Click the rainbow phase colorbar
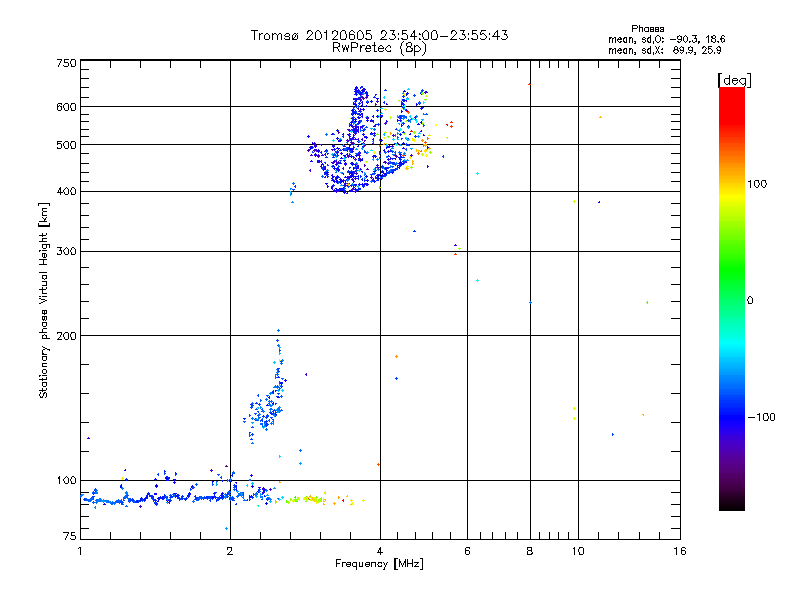 click(732, 298)
